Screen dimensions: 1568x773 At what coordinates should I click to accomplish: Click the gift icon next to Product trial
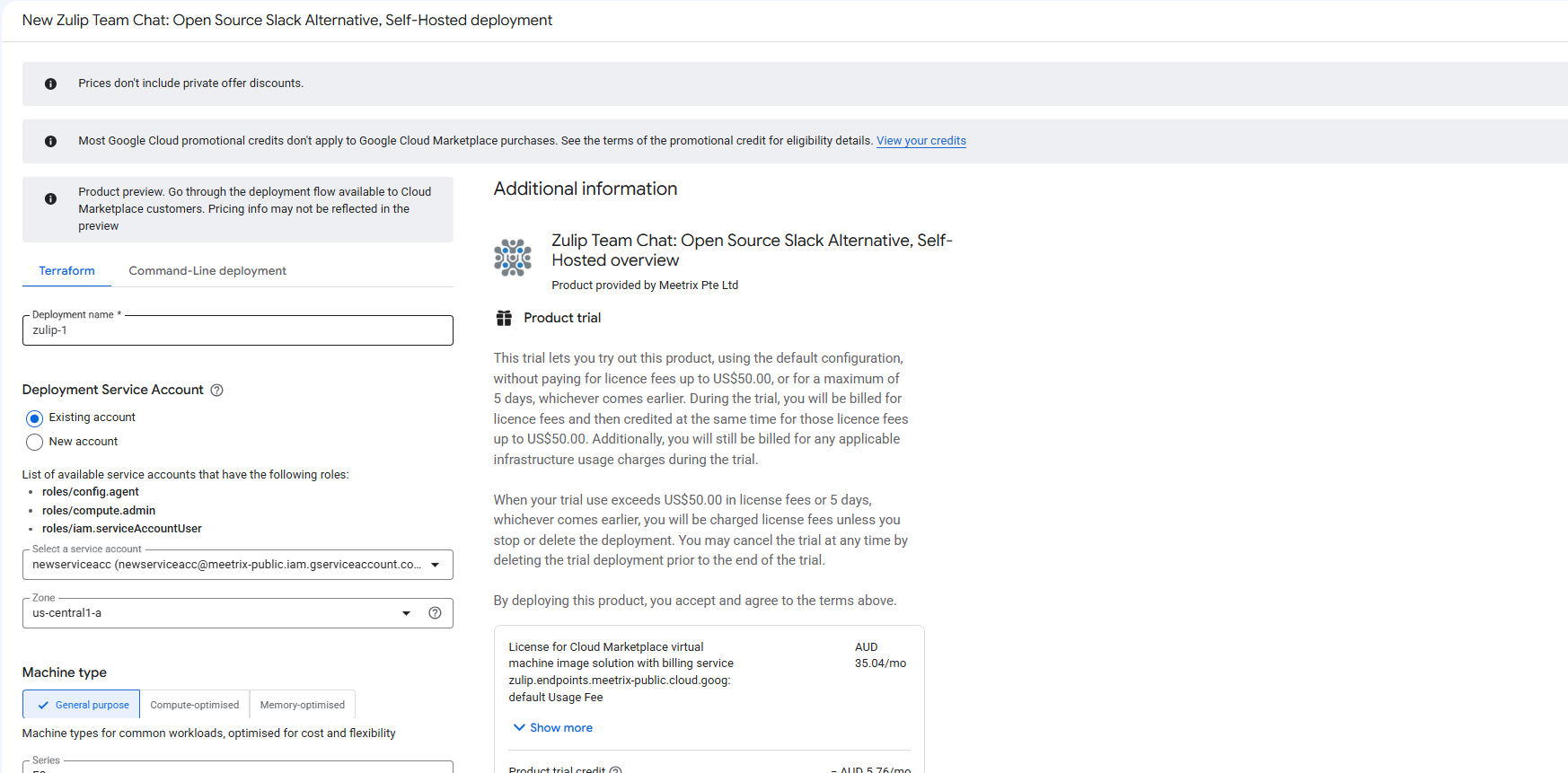(504, 318)
